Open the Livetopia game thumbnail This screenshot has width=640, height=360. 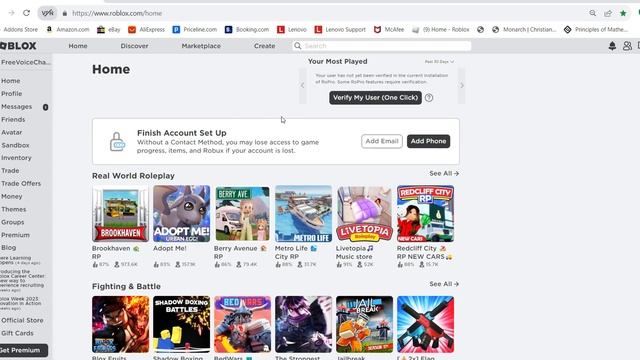pyautogui.click(x=364, y=214)
